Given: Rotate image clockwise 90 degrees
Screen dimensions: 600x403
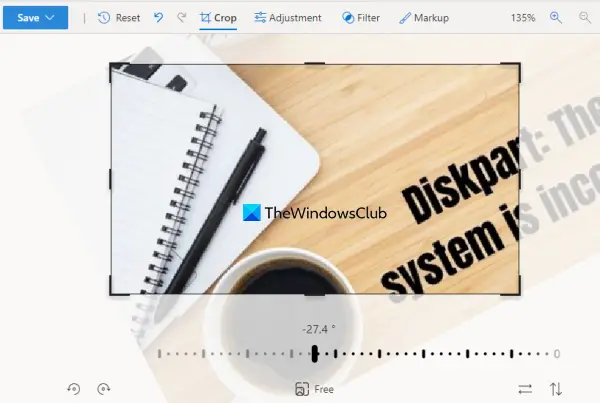Looking at the screenshot, I should [x=103, y=389].
